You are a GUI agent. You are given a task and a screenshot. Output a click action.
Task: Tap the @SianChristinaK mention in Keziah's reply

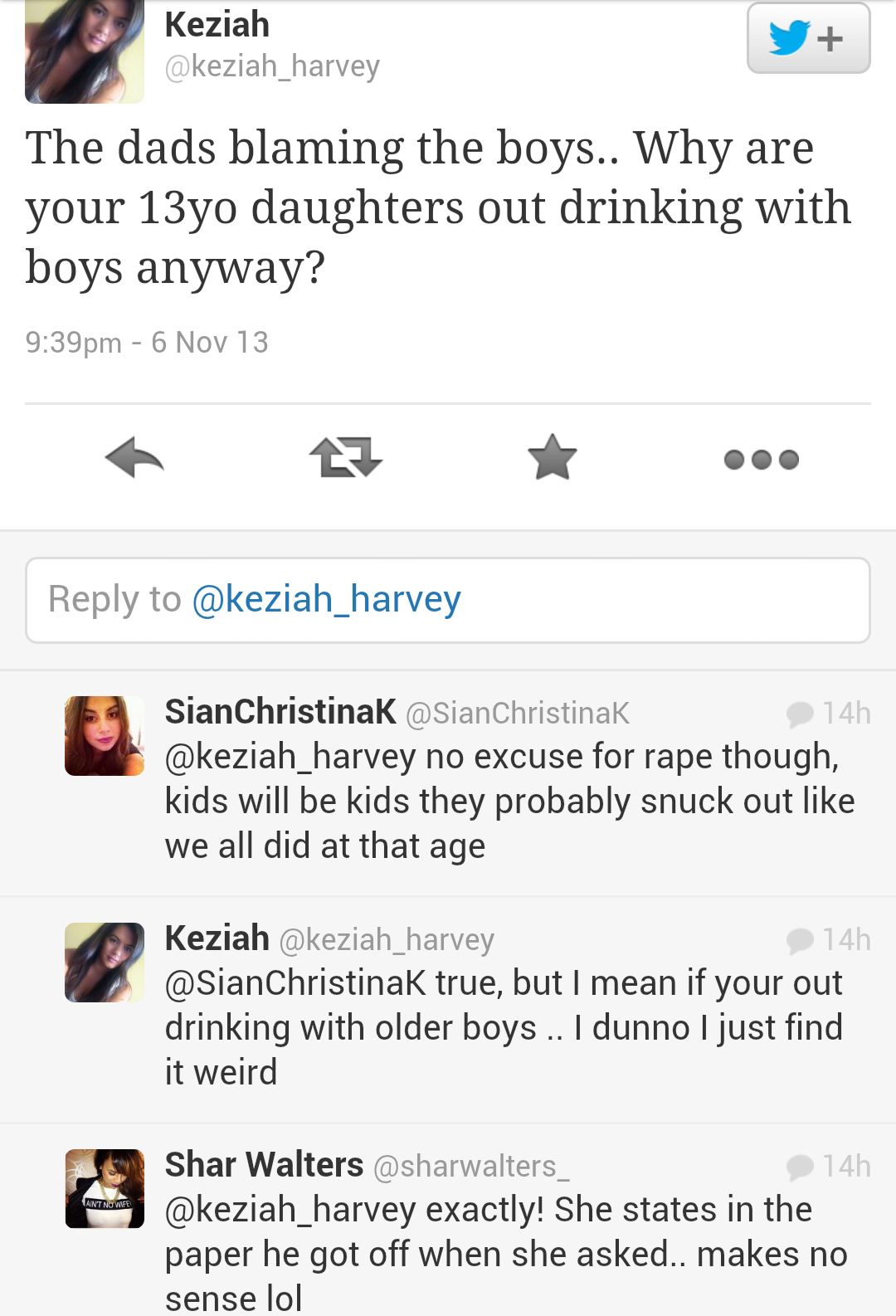tap(295, 983)
